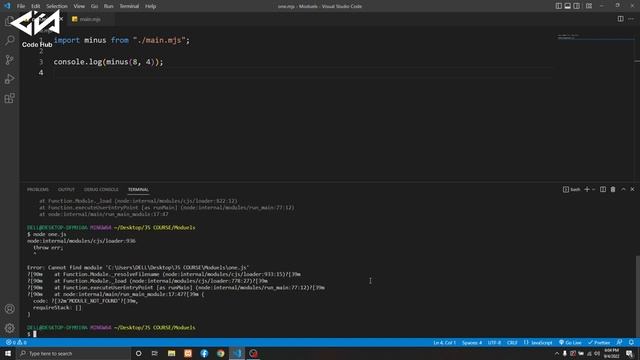640x360 pixels.
Task: Open the Search view in activity bar
Action: (9, 40)
